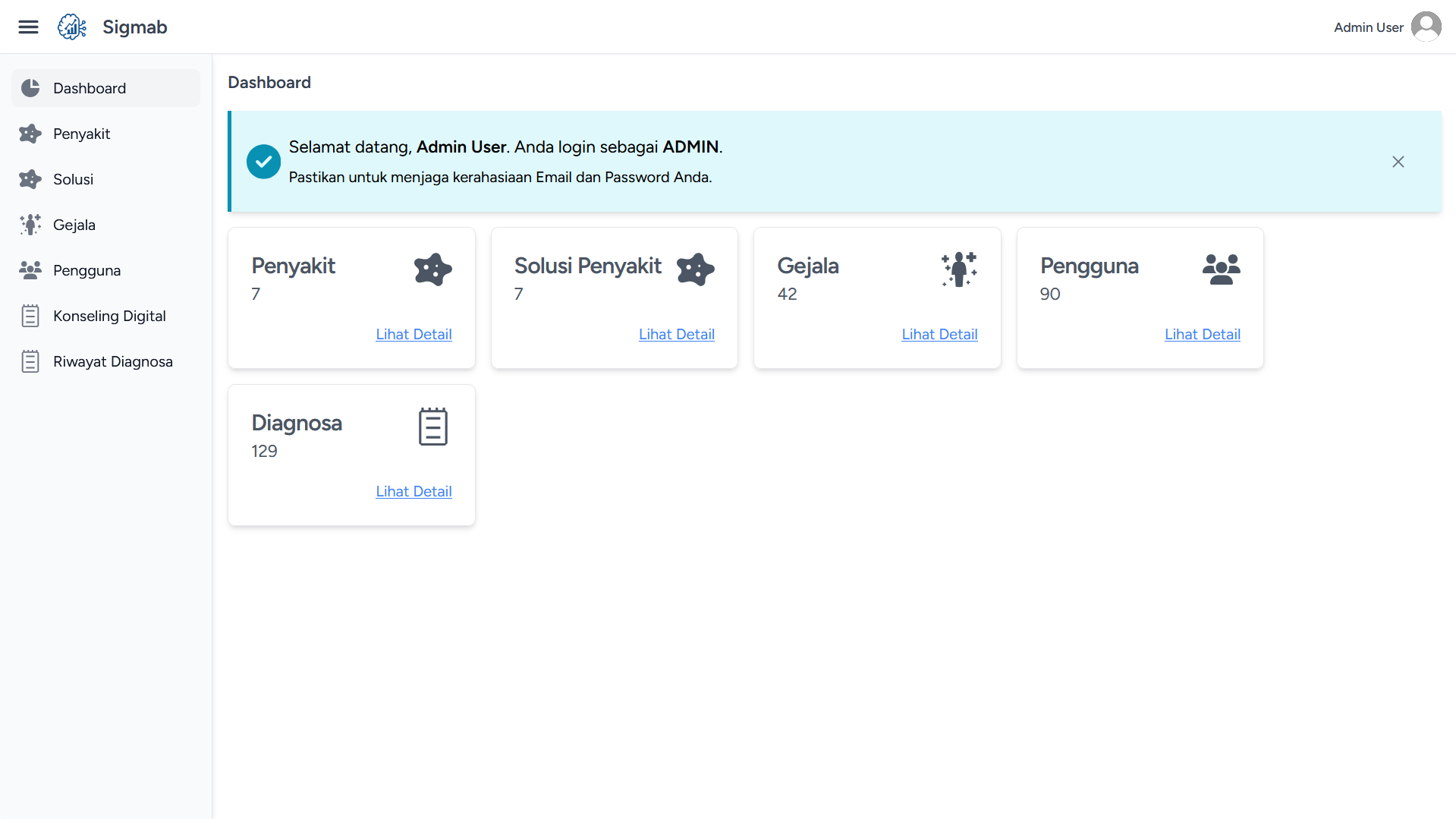Click Lihat Detail on Solusi Penyakit card
Image resolution: width=1456 pixels, height=819 pixels.
pyautogui.click(x=676, y=334)
